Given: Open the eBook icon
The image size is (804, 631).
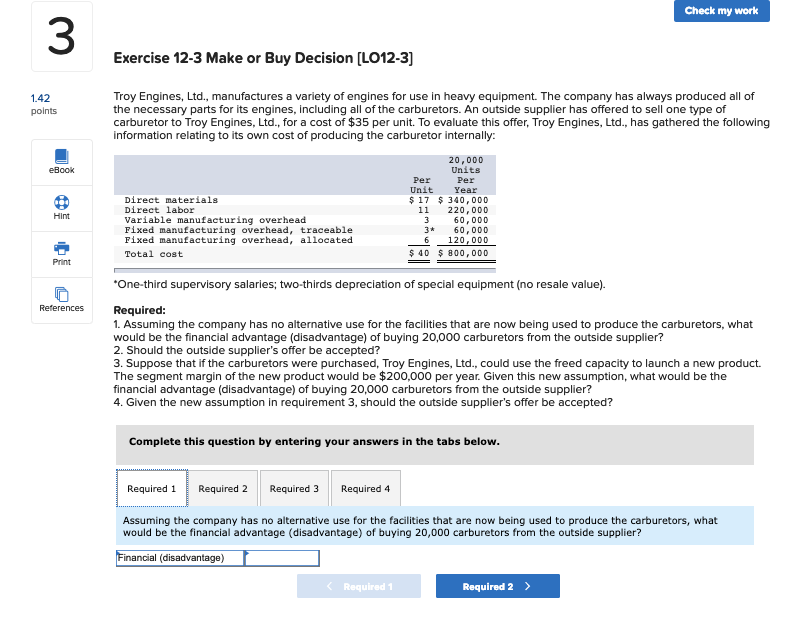Looking at the screenshot, I should coord(62,156).
